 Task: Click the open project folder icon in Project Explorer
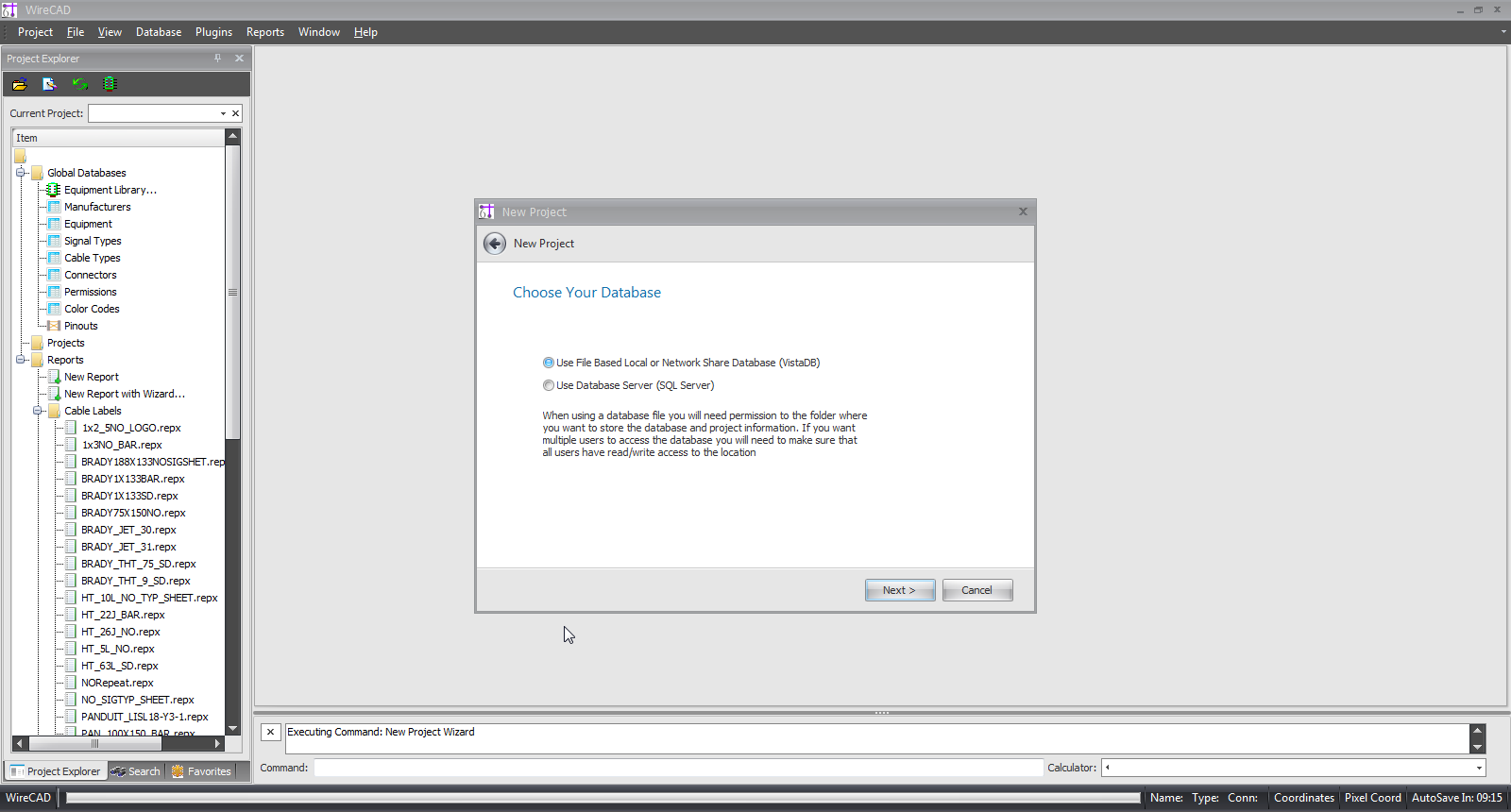[x=19, y=84]
